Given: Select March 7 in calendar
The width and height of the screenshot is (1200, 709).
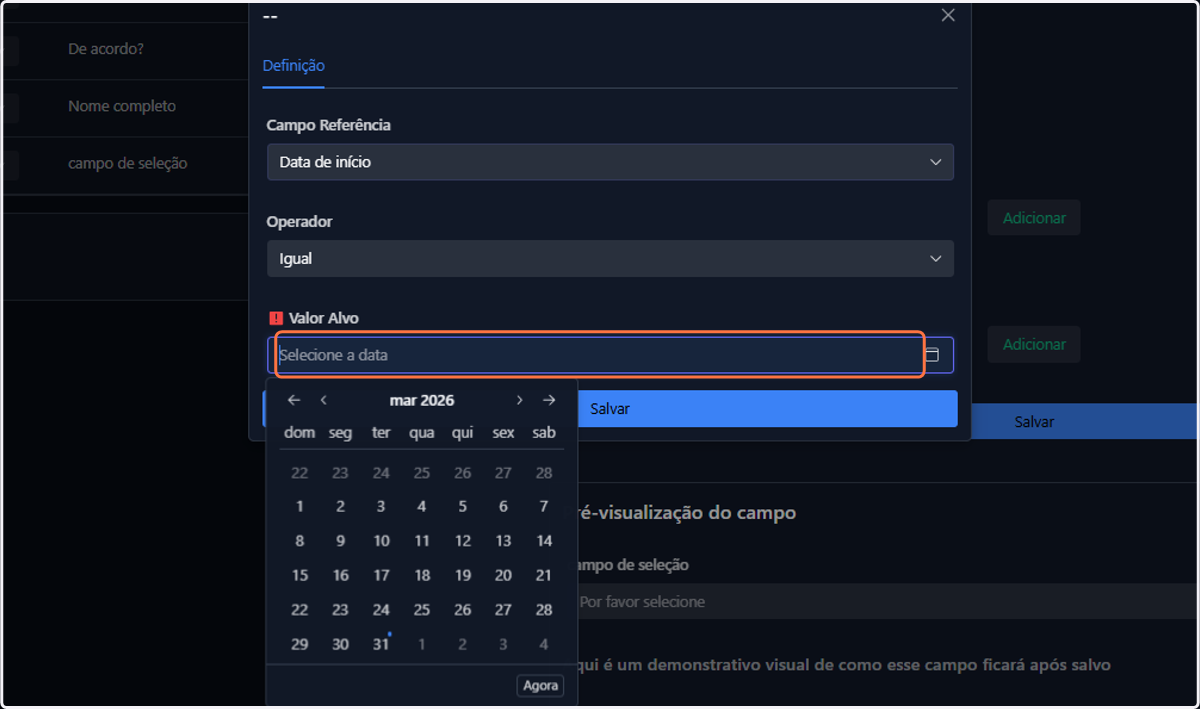Looking at the screenshot, I should [544, 507].
